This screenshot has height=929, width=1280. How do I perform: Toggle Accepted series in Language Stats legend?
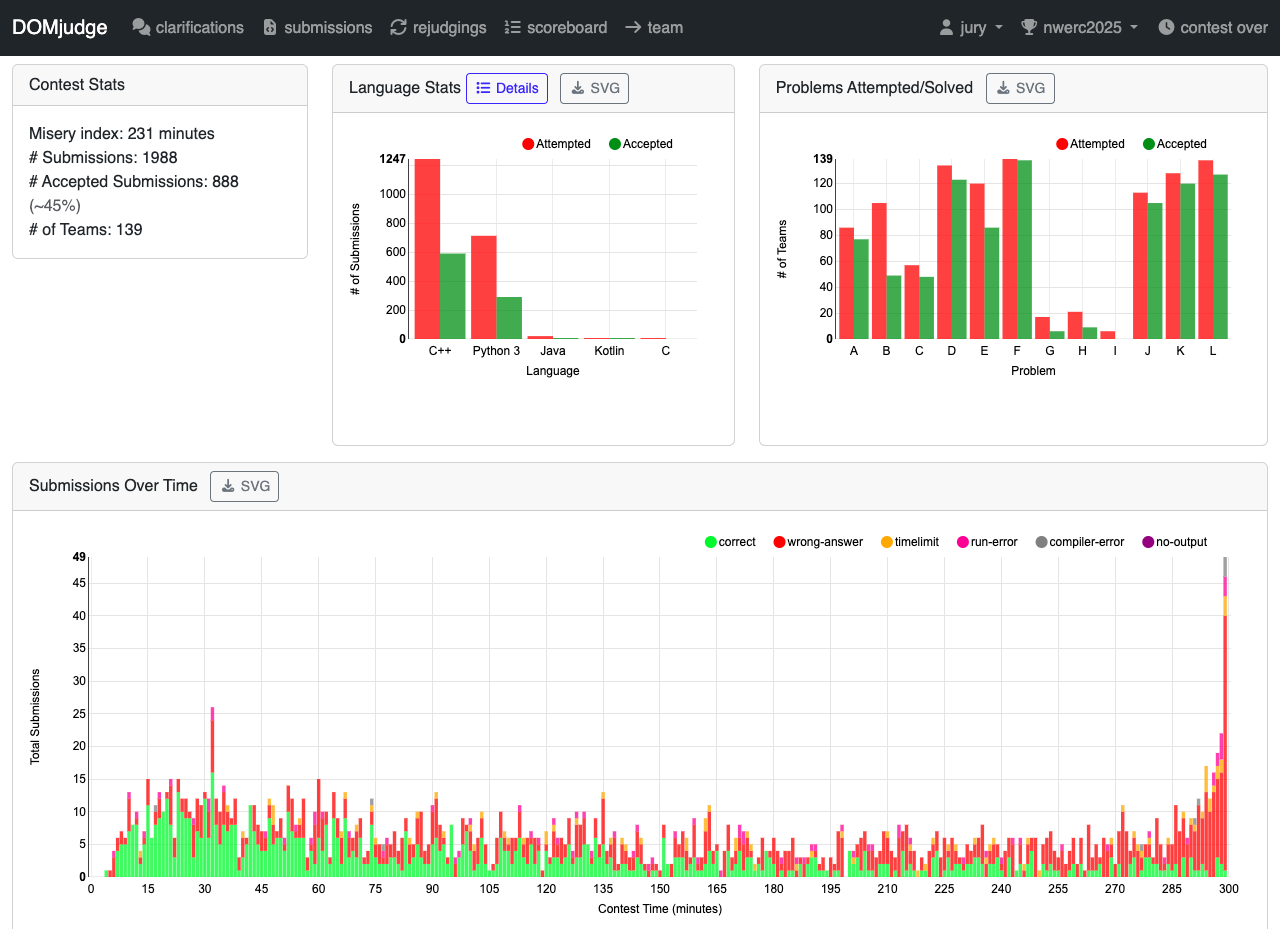(641, 144)
